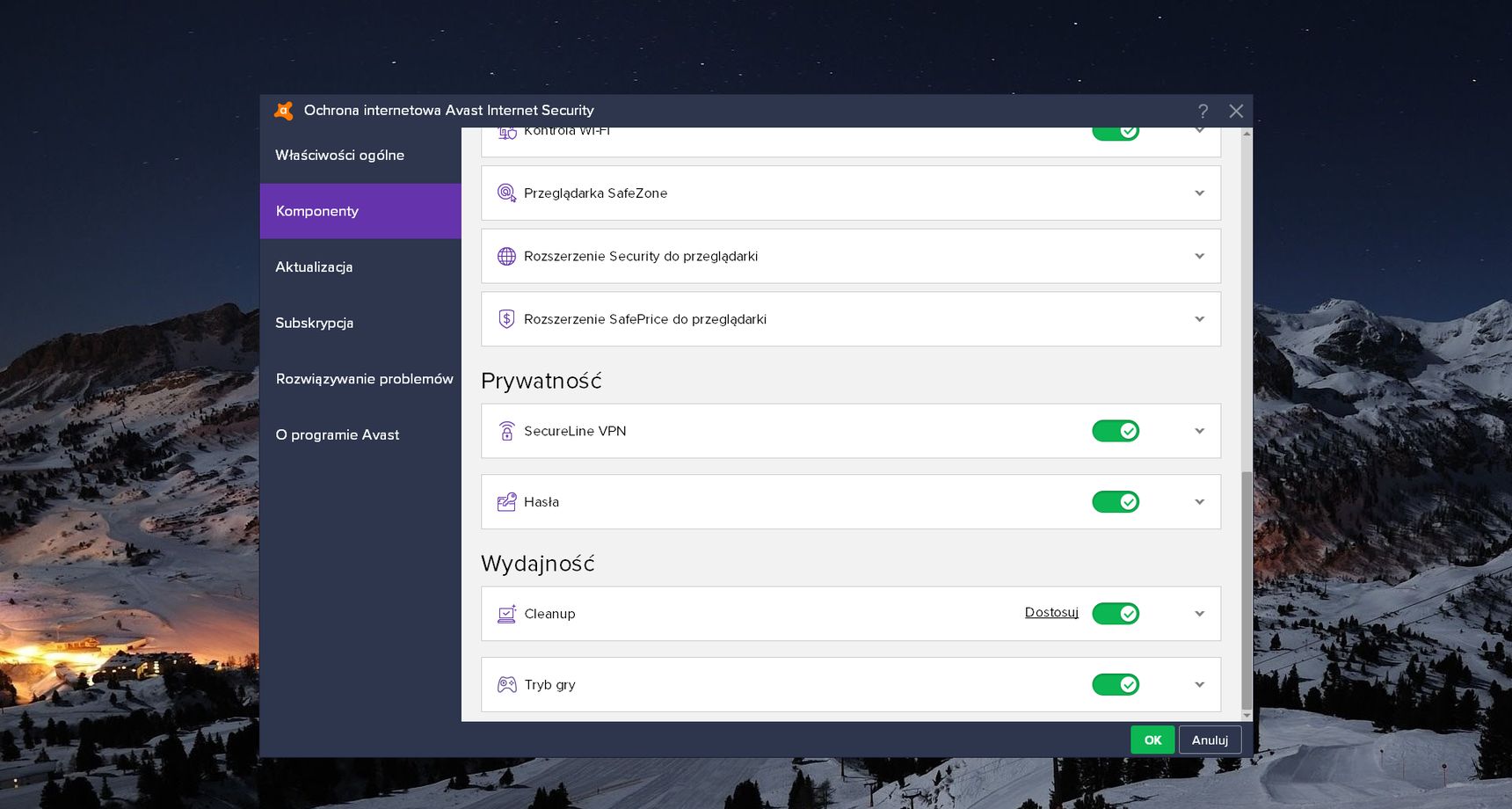The height and width of the screenshot is (809, 1512).
Task: Select the Komponenty section
Action: click(360, 211)
